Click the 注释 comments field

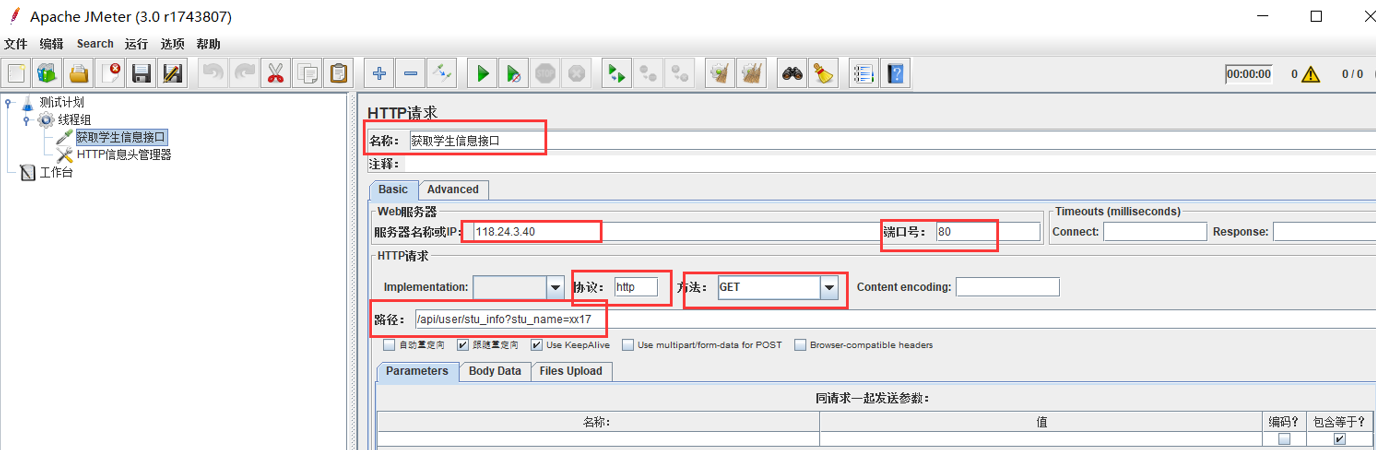(890, 164)
